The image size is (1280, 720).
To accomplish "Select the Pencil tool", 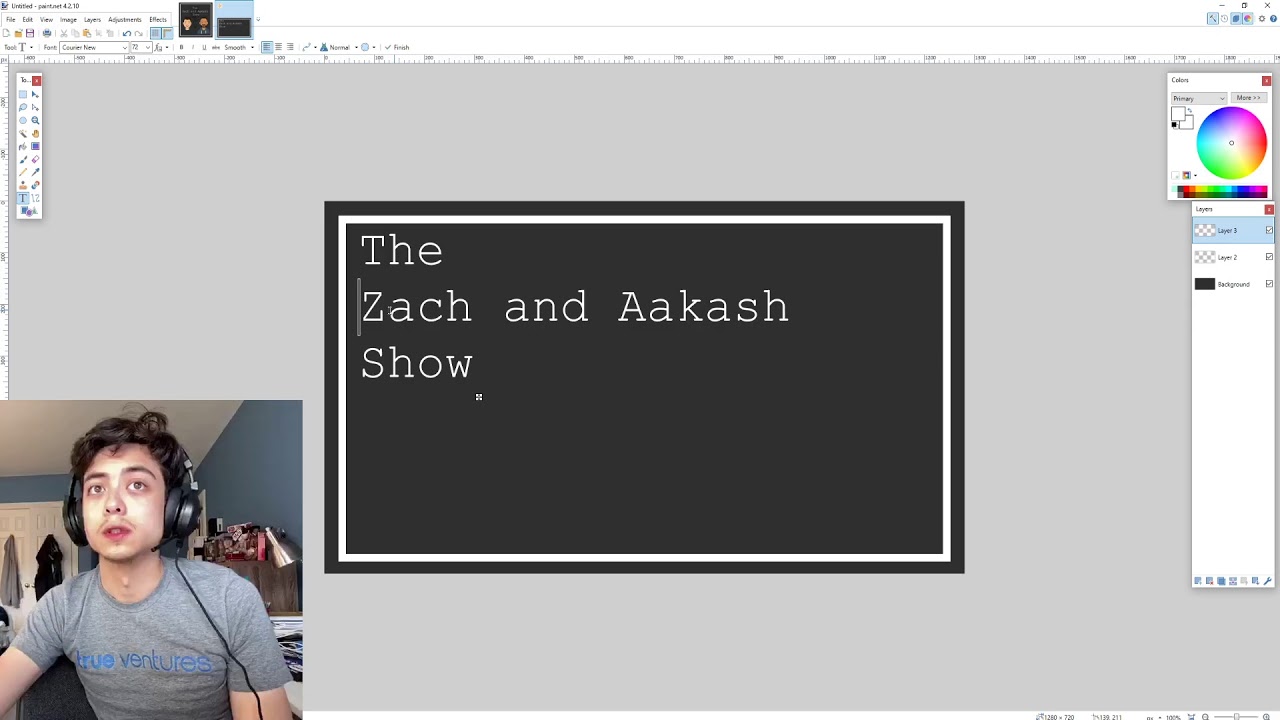I will tap(23, 172).
